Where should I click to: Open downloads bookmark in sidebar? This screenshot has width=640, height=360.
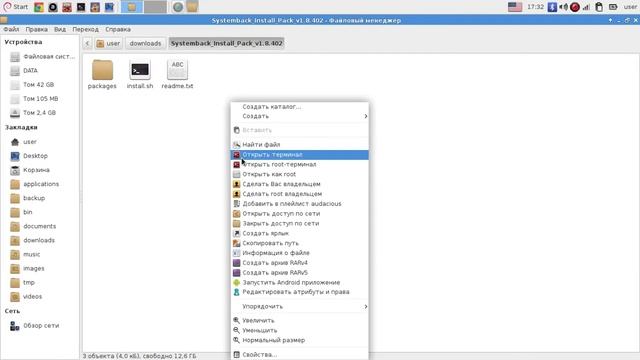point(33,240)
